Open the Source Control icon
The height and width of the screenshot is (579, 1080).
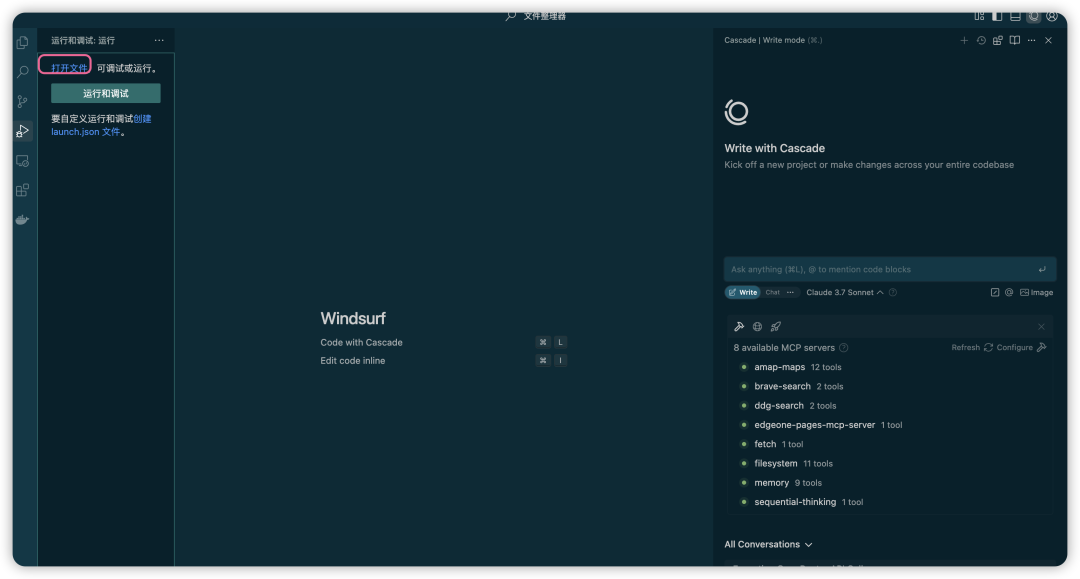tap(22, 101)
